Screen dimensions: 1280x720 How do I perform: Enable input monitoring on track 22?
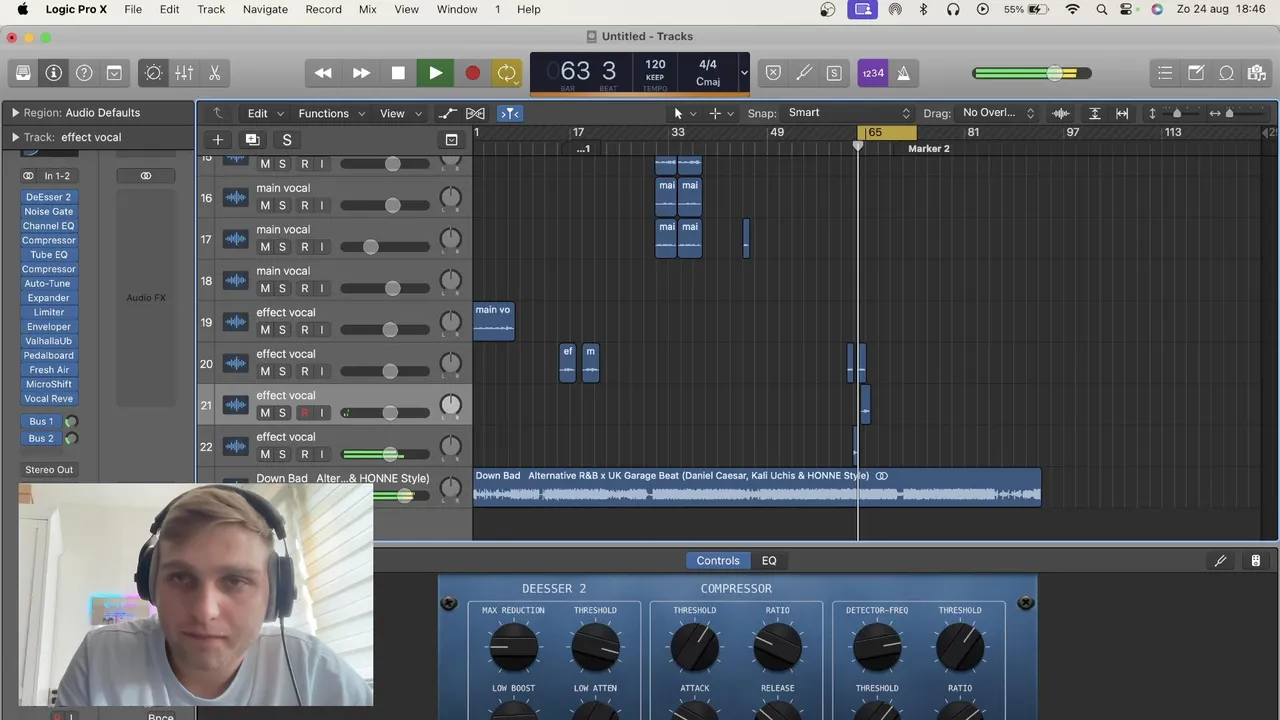point(321,454)
